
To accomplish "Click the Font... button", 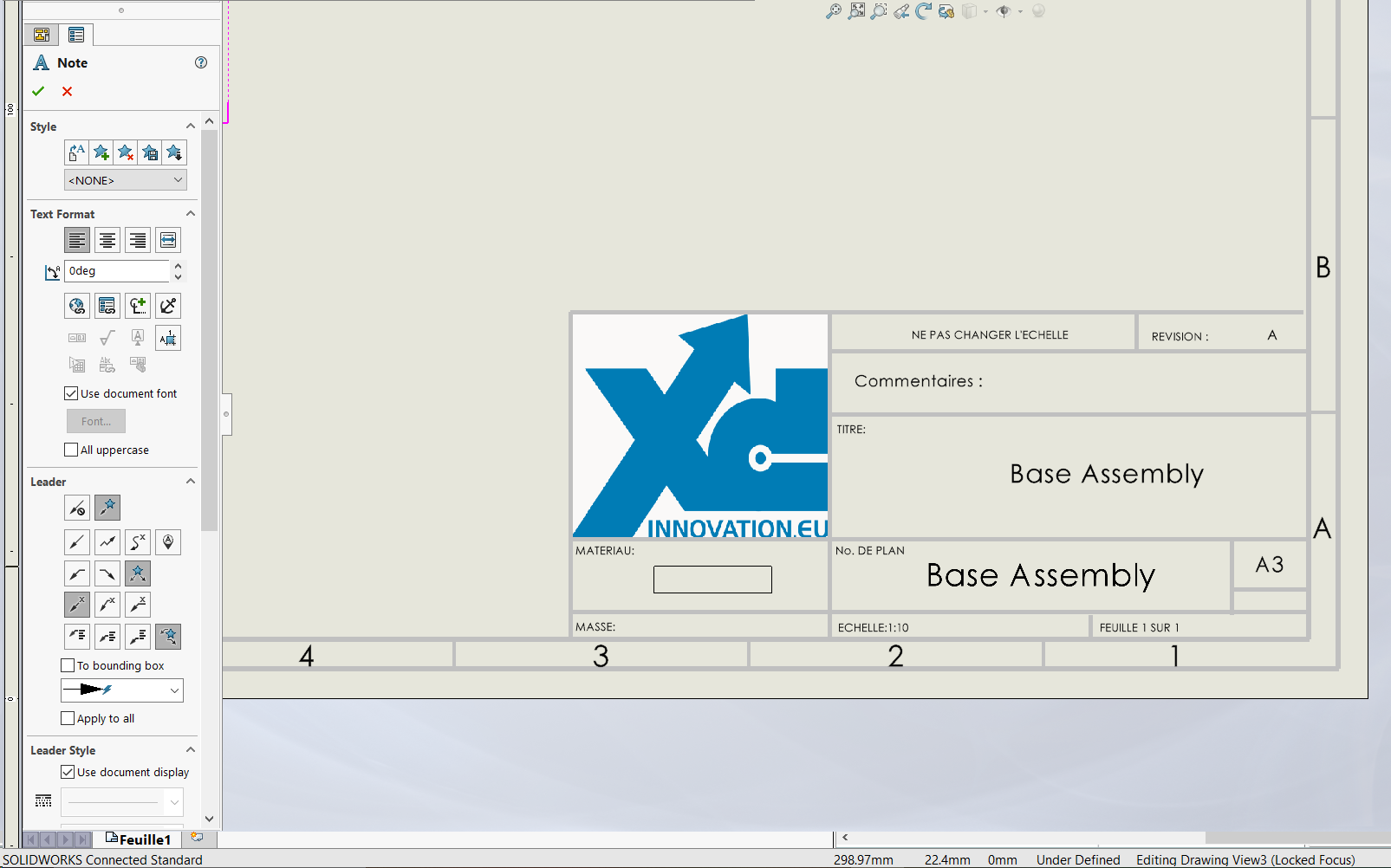I will (x=96, y=421).
